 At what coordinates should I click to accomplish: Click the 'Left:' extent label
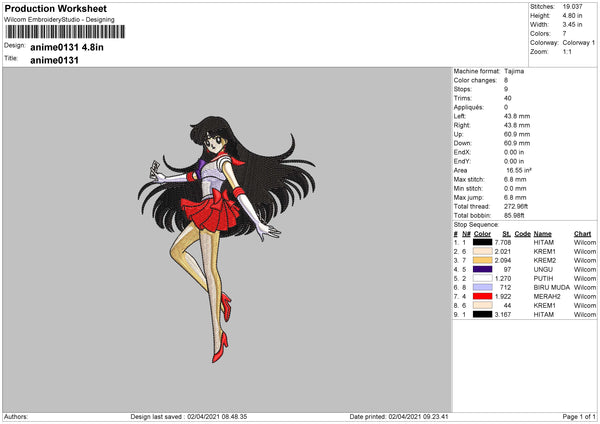tap(460, 116)
